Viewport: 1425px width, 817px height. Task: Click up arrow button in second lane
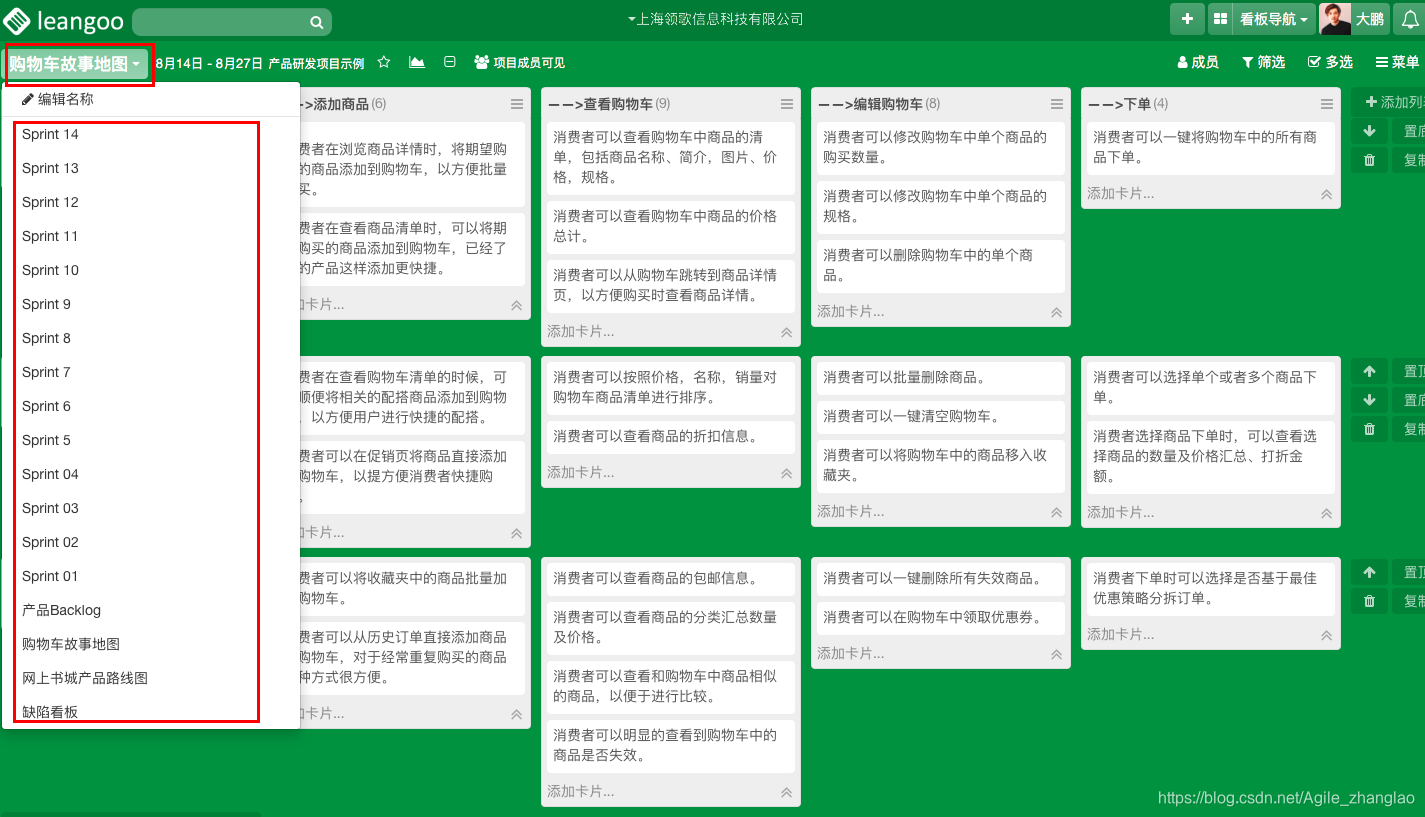(x=1369, y=371)
